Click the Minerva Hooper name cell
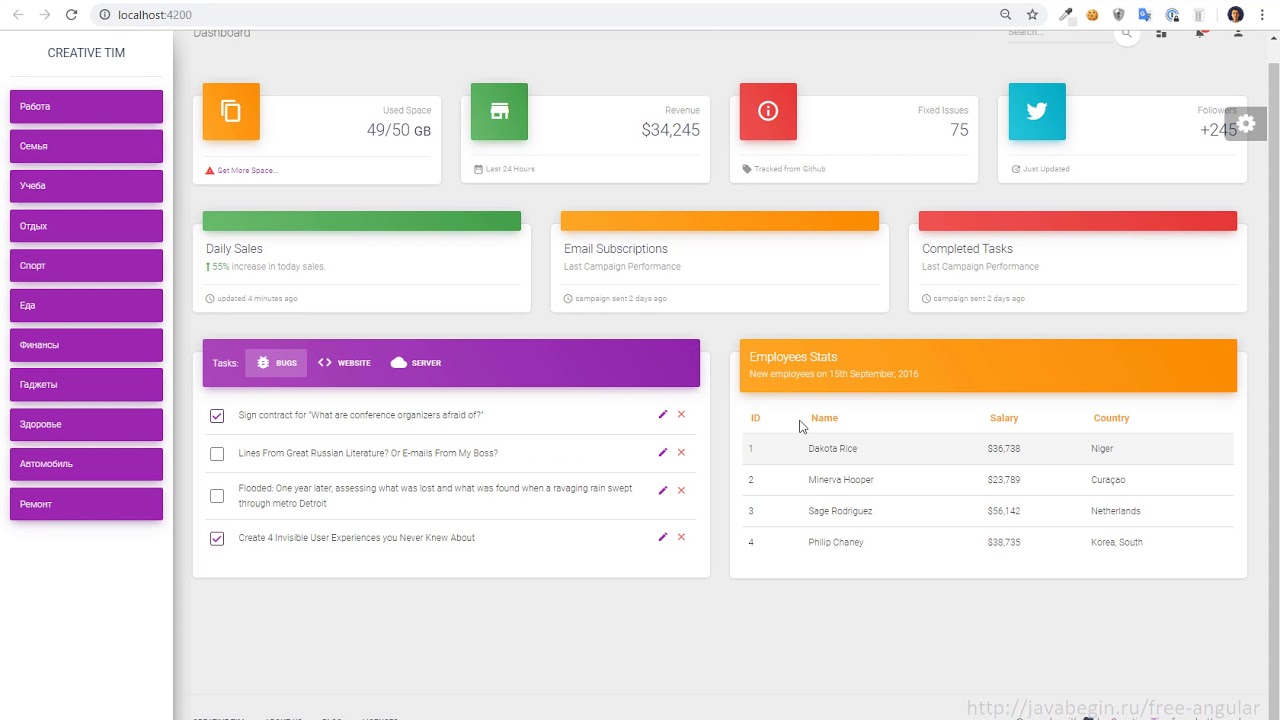This screenshot has width=1280, height=720. click(841, 480)
